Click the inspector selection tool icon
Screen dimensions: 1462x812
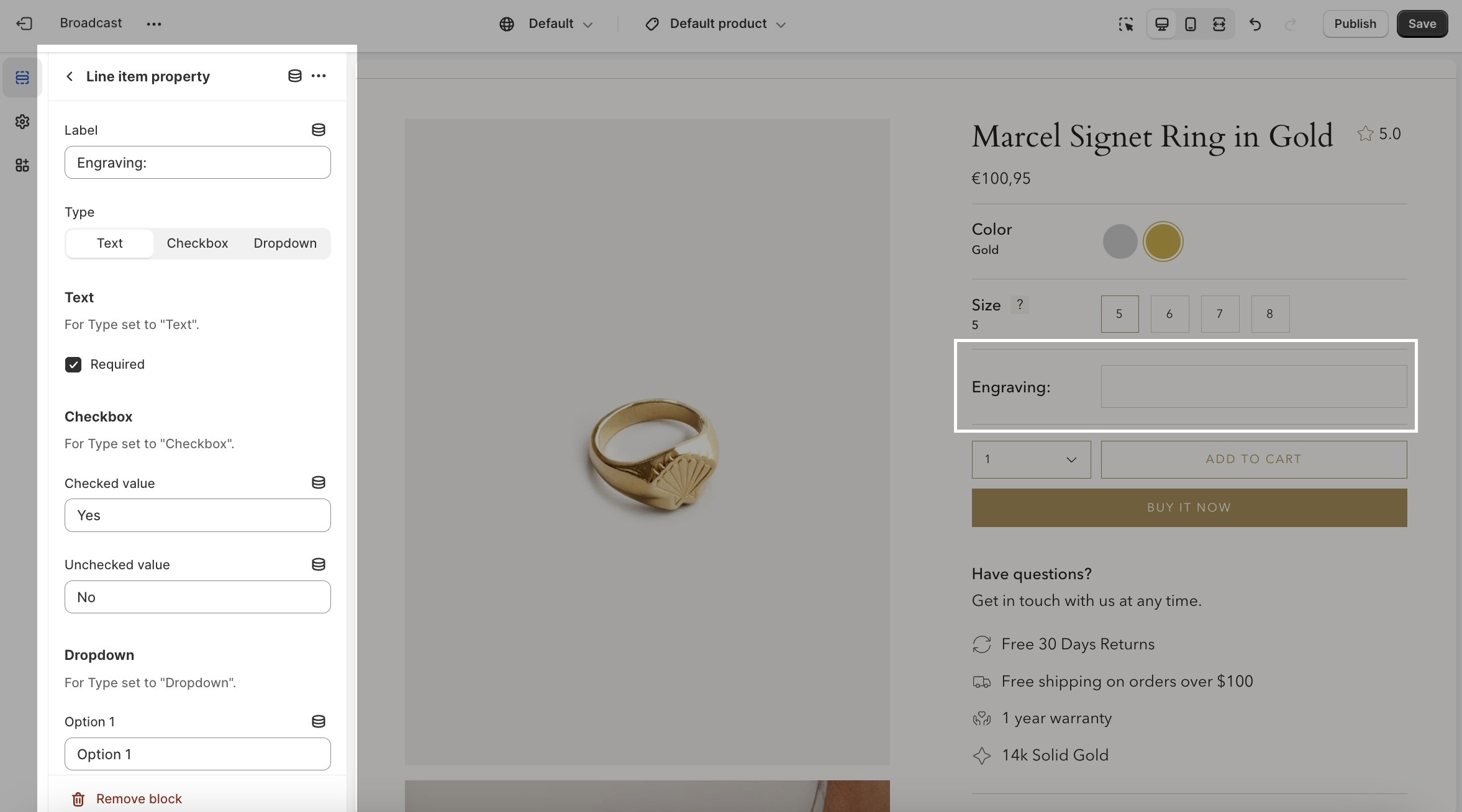[x=1125, y=24]
